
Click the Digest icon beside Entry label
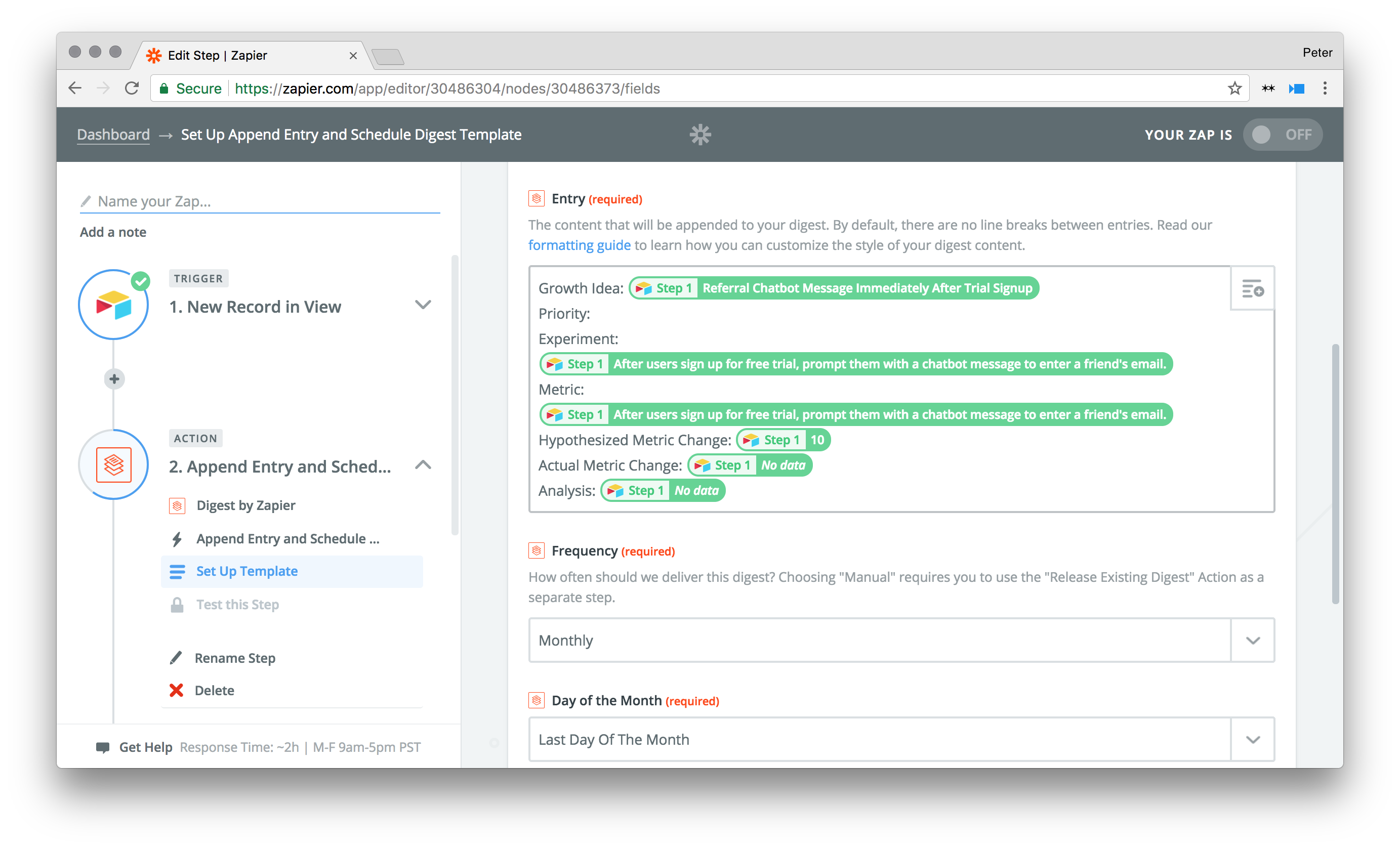click(x=537, y=198)
